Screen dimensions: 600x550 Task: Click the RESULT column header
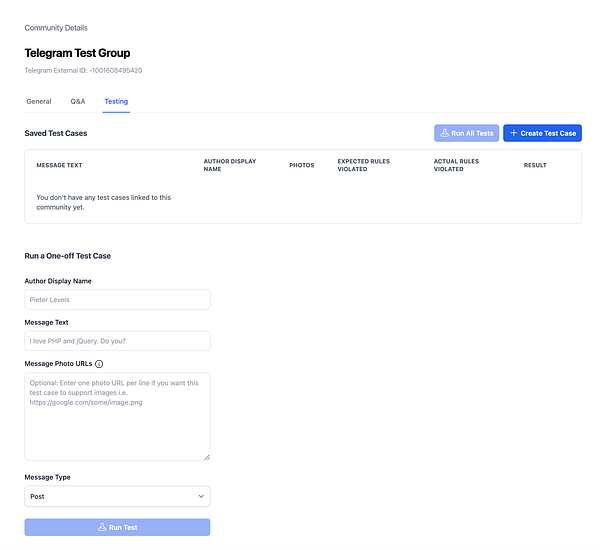point(535,165)
